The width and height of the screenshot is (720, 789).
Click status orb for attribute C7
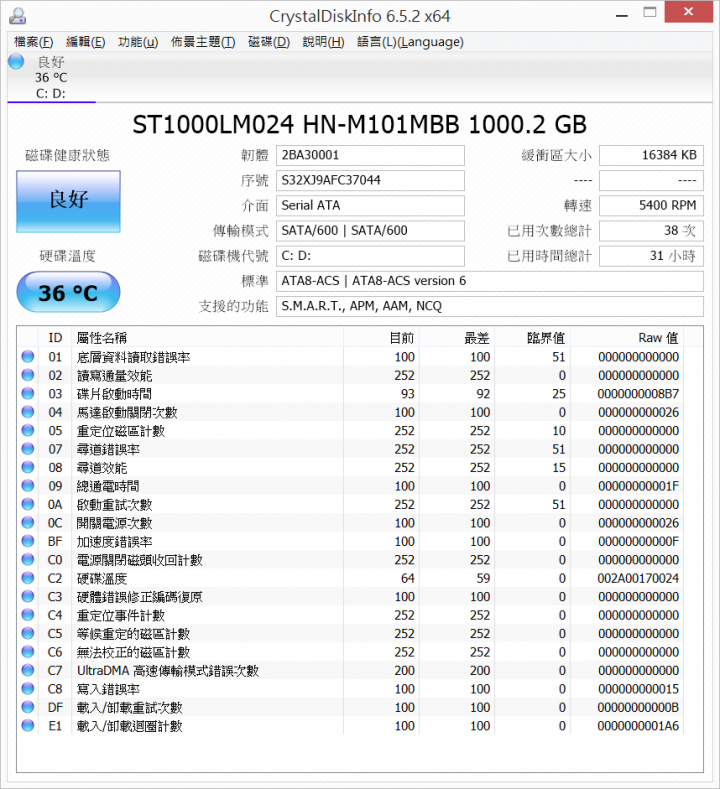pyautogui.click(x=28, y=670)
